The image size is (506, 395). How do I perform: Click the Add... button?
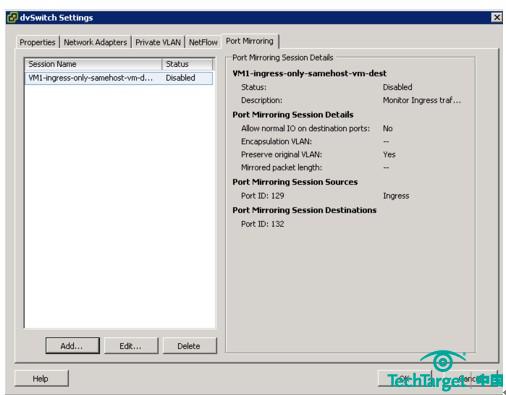click(72, 346)
